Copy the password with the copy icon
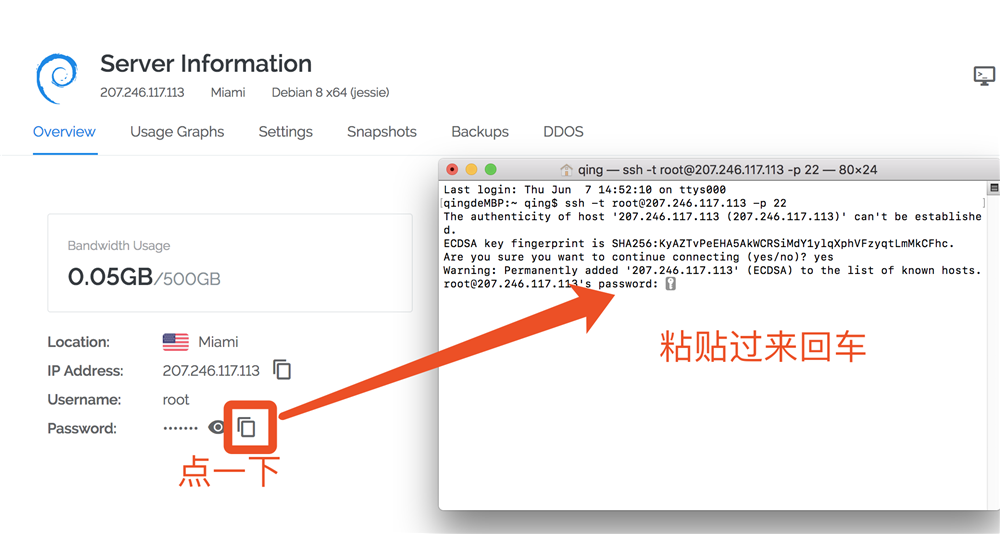The image size is (1000, 534). tap(246, 427)
